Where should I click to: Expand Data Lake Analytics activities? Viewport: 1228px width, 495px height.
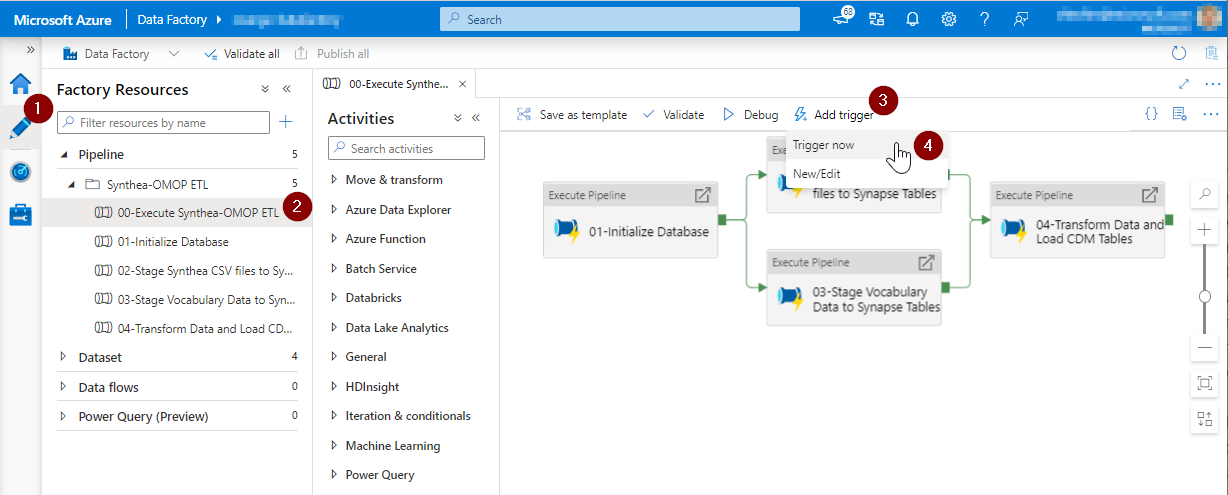(x=334, y=328)
